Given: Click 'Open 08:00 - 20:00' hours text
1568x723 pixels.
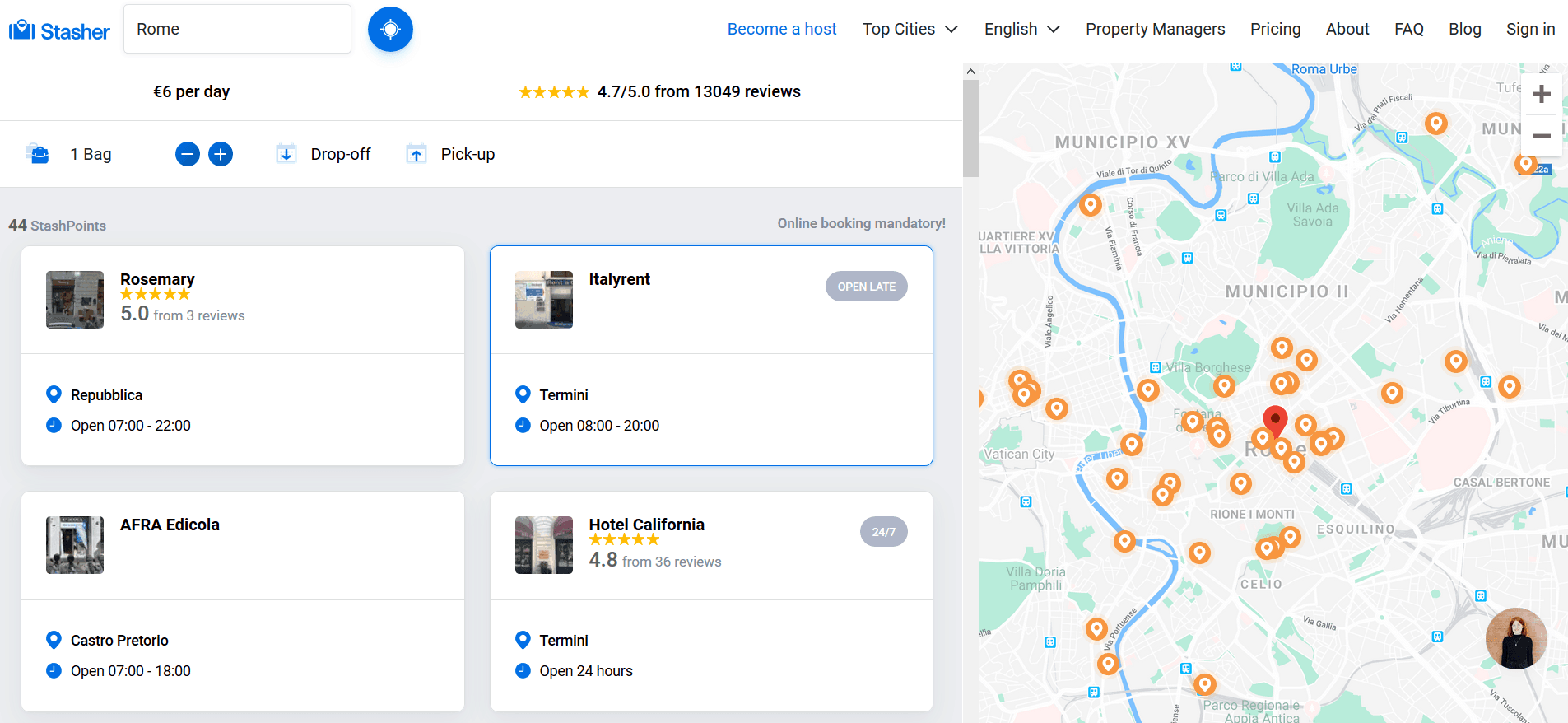Looking at the screenshot, I should point(599,425).
